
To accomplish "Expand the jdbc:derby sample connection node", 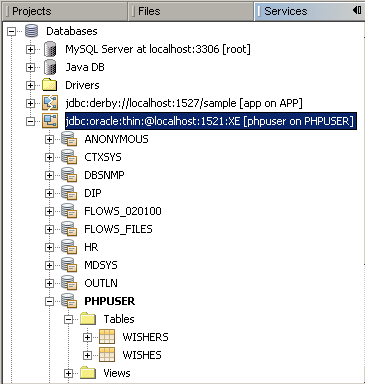I will tap(30, 103).
